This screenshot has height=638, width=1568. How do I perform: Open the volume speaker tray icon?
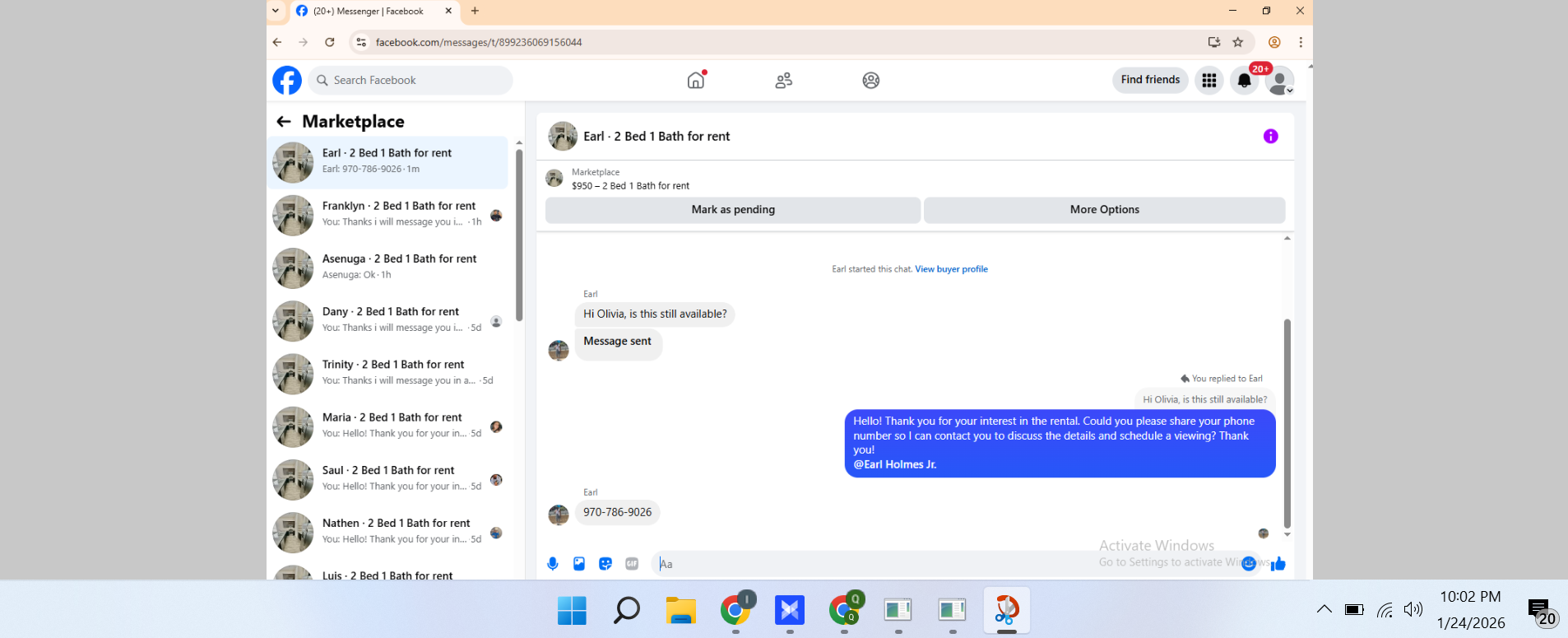(x=1413, y=609)
